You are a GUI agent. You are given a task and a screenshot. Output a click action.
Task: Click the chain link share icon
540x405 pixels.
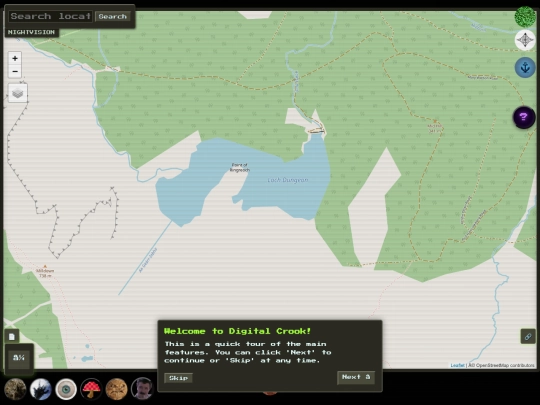pyautogui.click(x=528, y=336)
